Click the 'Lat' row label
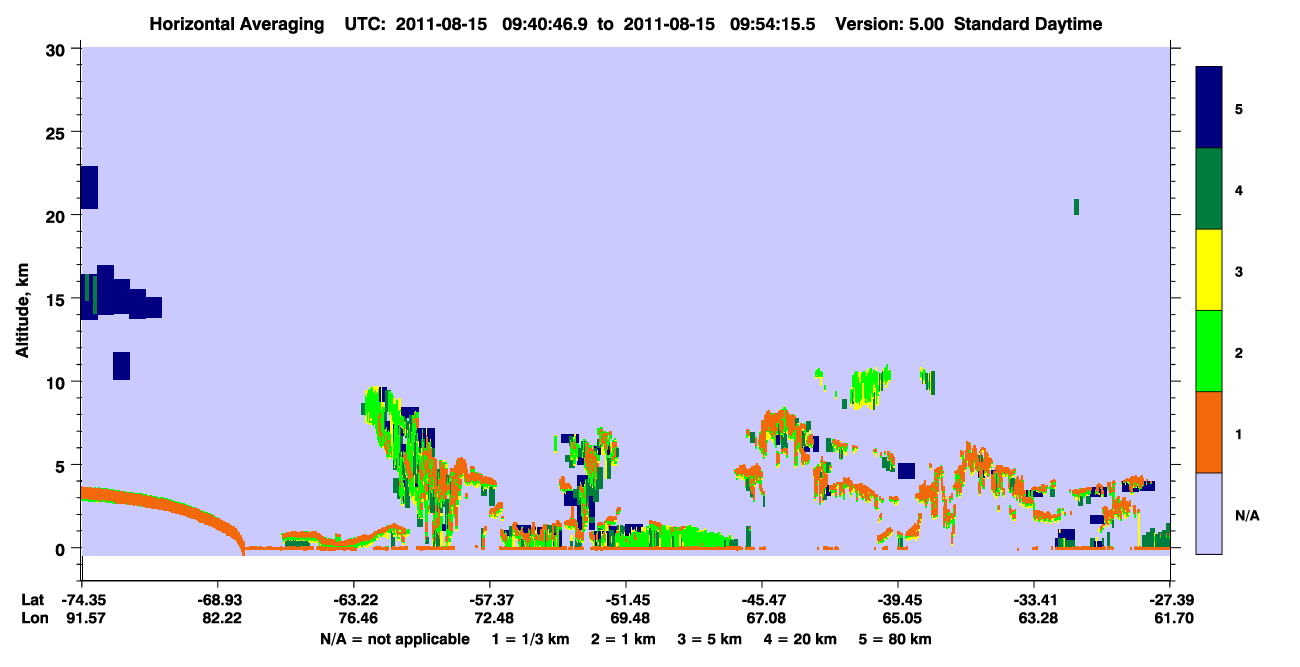 click(33, 600)
